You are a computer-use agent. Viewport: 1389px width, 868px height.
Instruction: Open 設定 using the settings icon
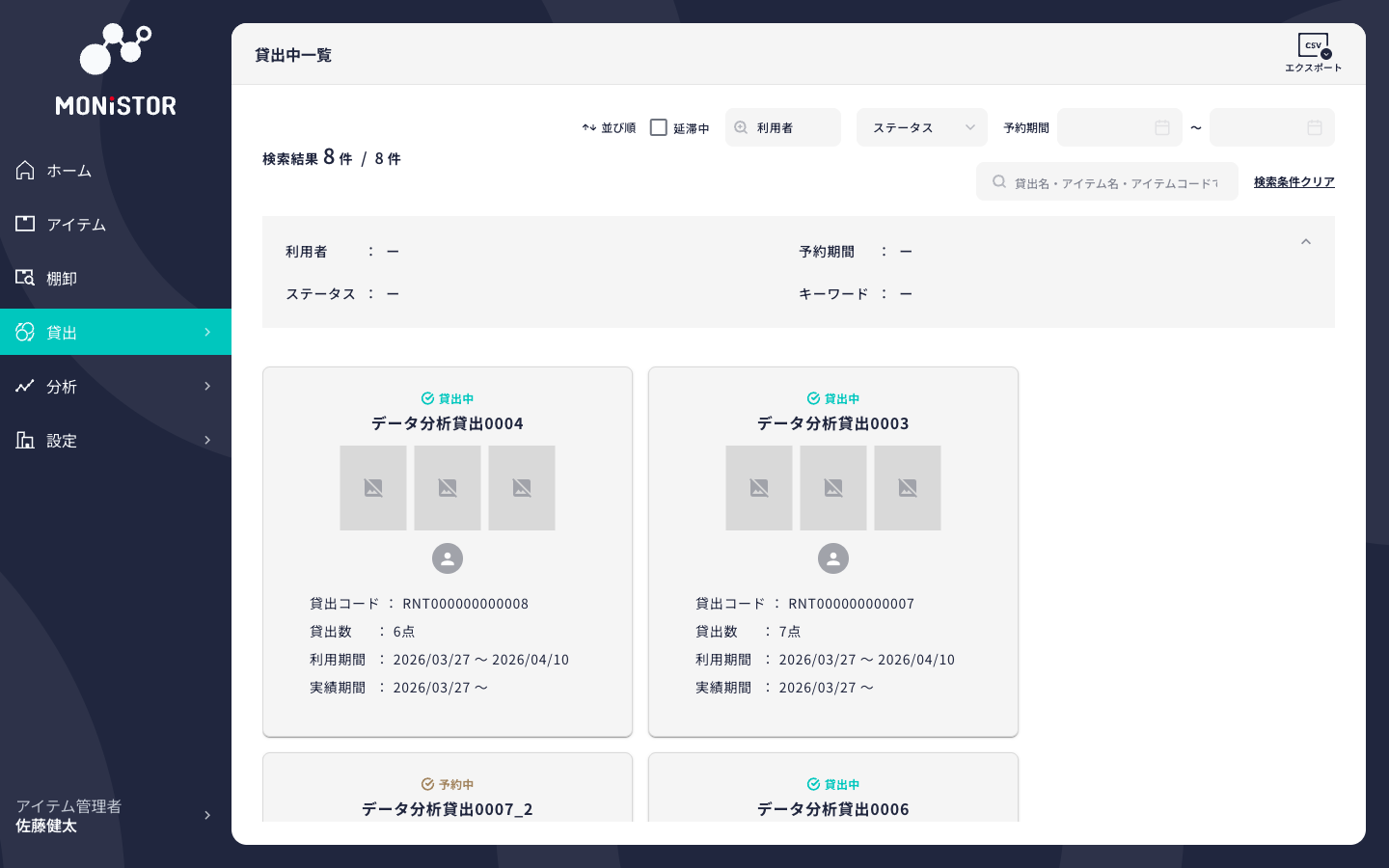24,440
